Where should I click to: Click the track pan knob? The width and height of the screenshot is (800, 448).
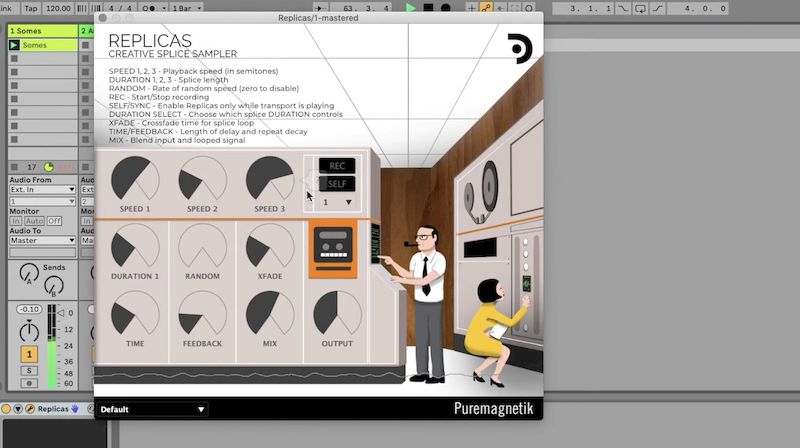[x=29, y=331]
